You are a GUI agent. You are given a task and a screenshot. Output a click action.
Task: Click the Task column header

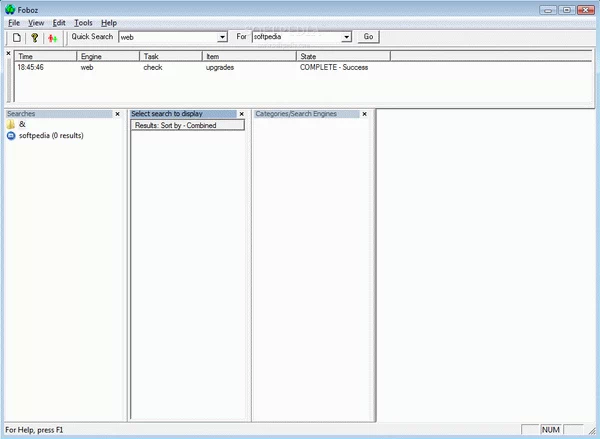[171, 56]
